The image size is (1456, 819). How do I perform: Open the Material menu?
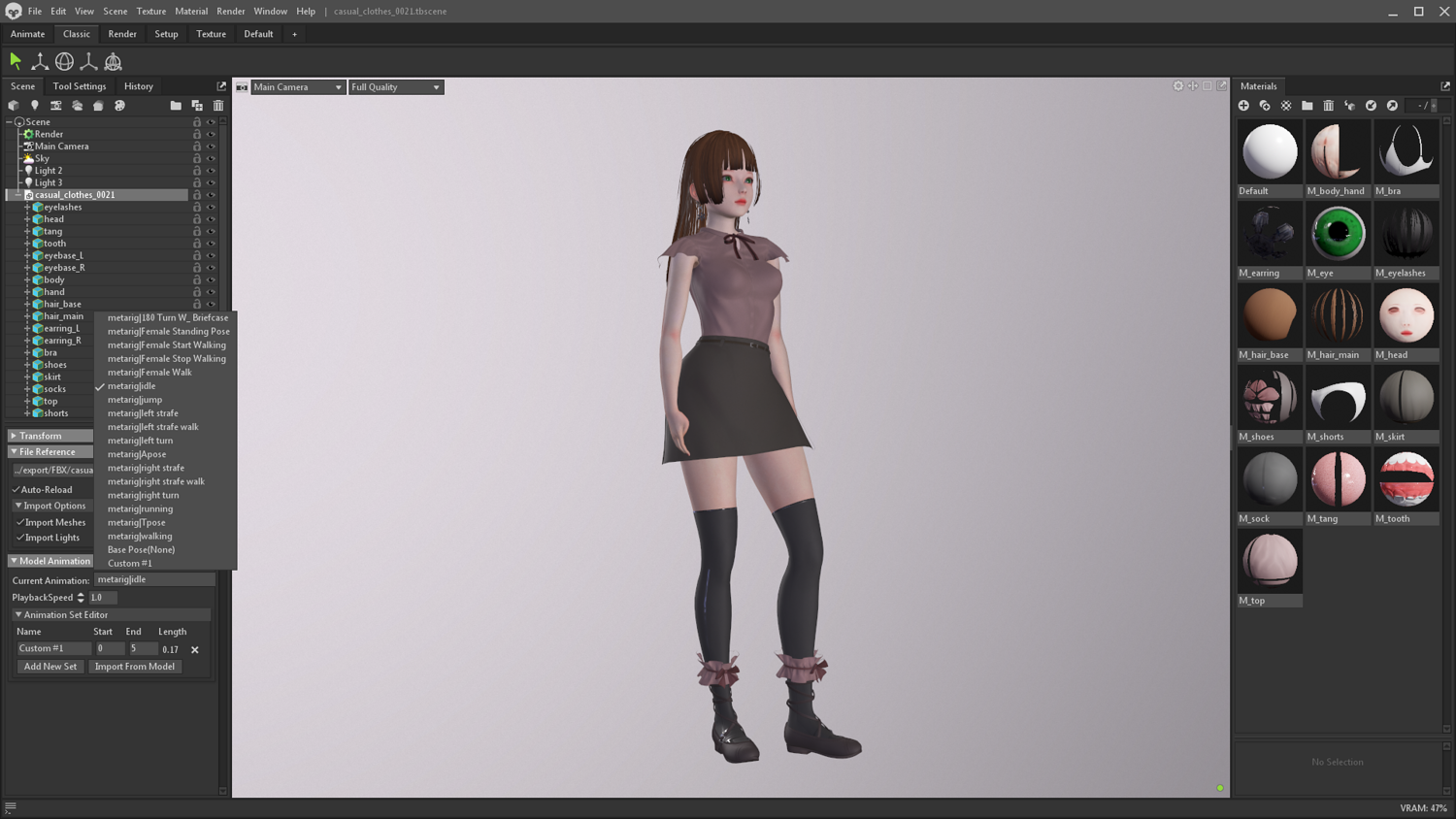191,12
